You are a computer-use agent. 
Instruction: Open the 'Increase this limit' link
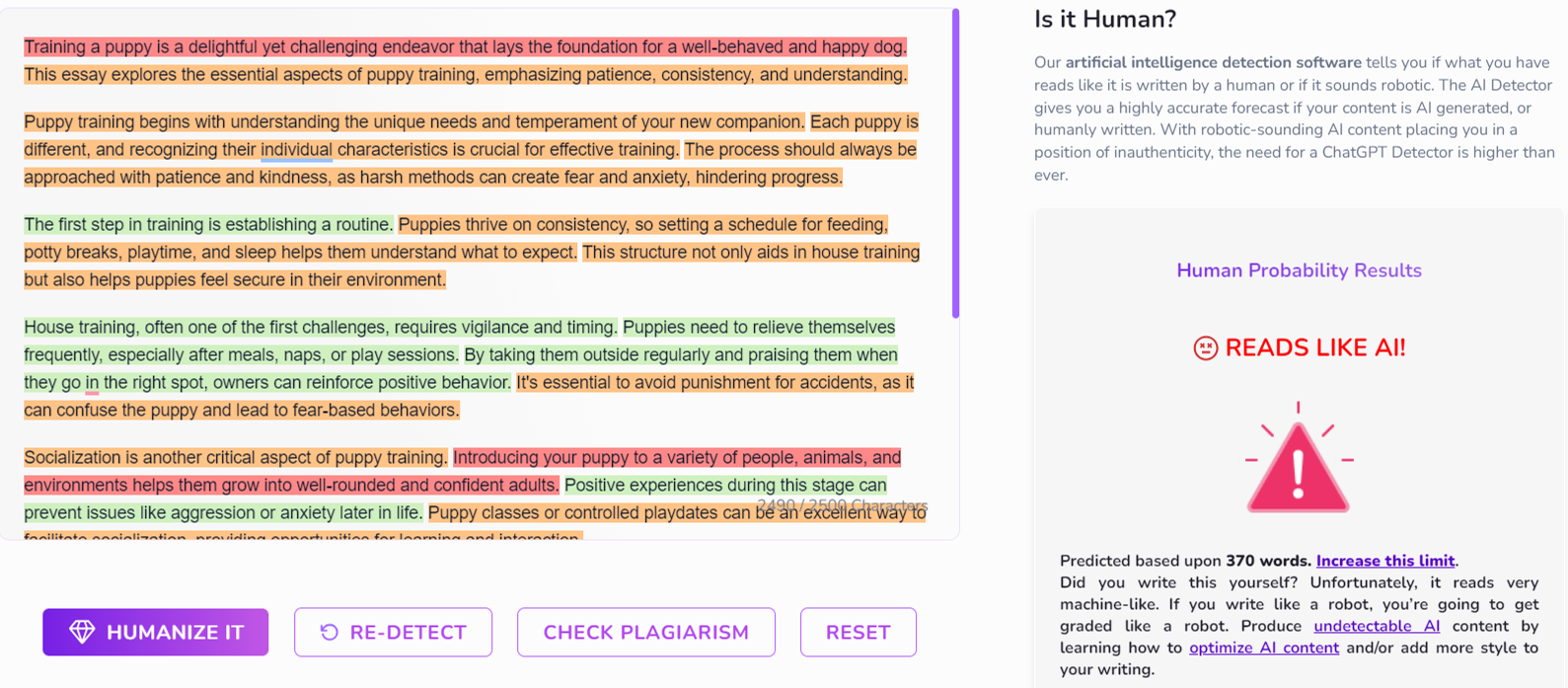pyautogui.click(x=1383, y=560)
